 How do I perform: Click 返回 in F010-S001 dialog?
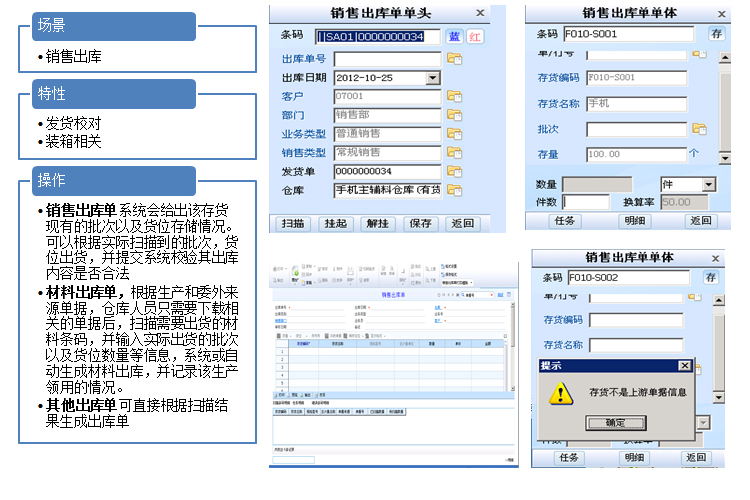coord(701,221)
